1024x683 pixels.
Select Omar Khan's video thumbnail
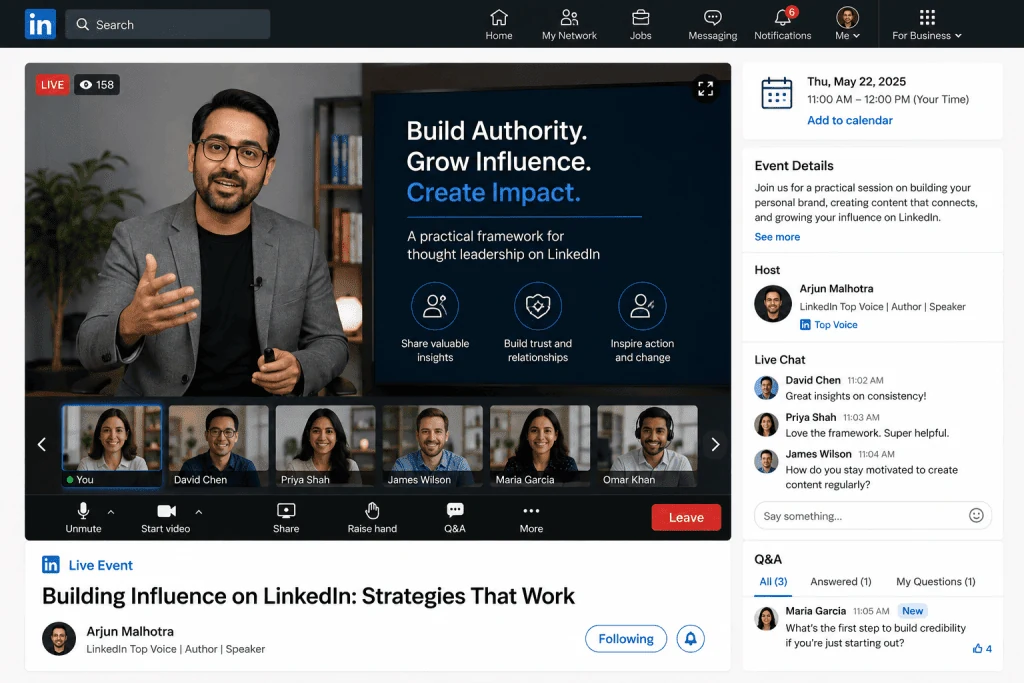647,446
